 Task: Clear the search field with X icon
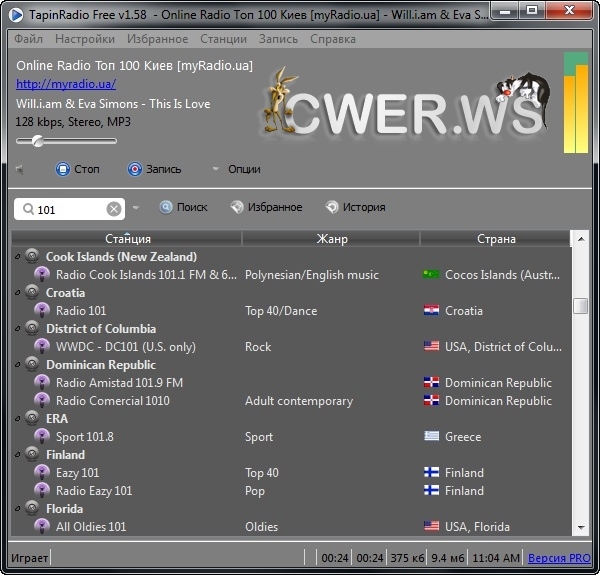[114, 209]
